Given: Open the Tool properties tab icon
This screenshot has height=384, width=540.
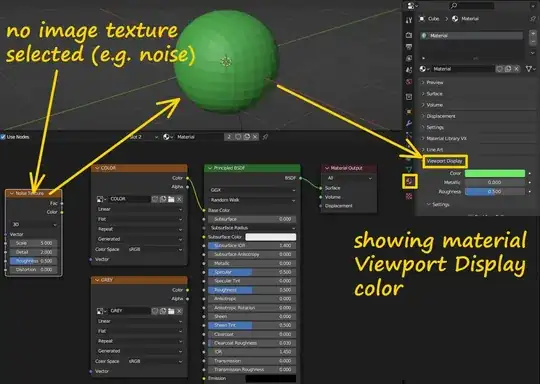Looking at the screenshot, I should pyautogui.click(x=409, y=20).
